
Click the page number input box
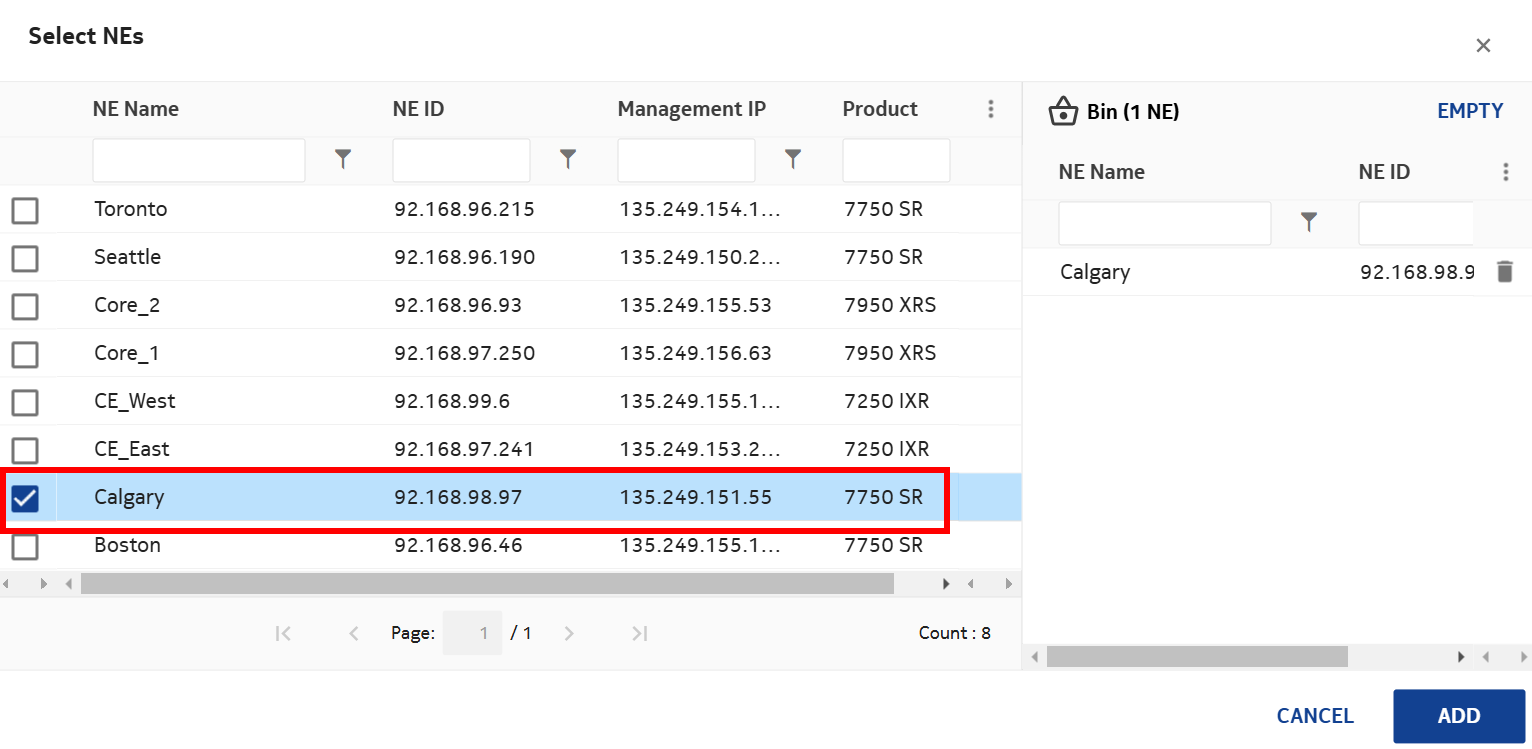(x=473, y=633)
